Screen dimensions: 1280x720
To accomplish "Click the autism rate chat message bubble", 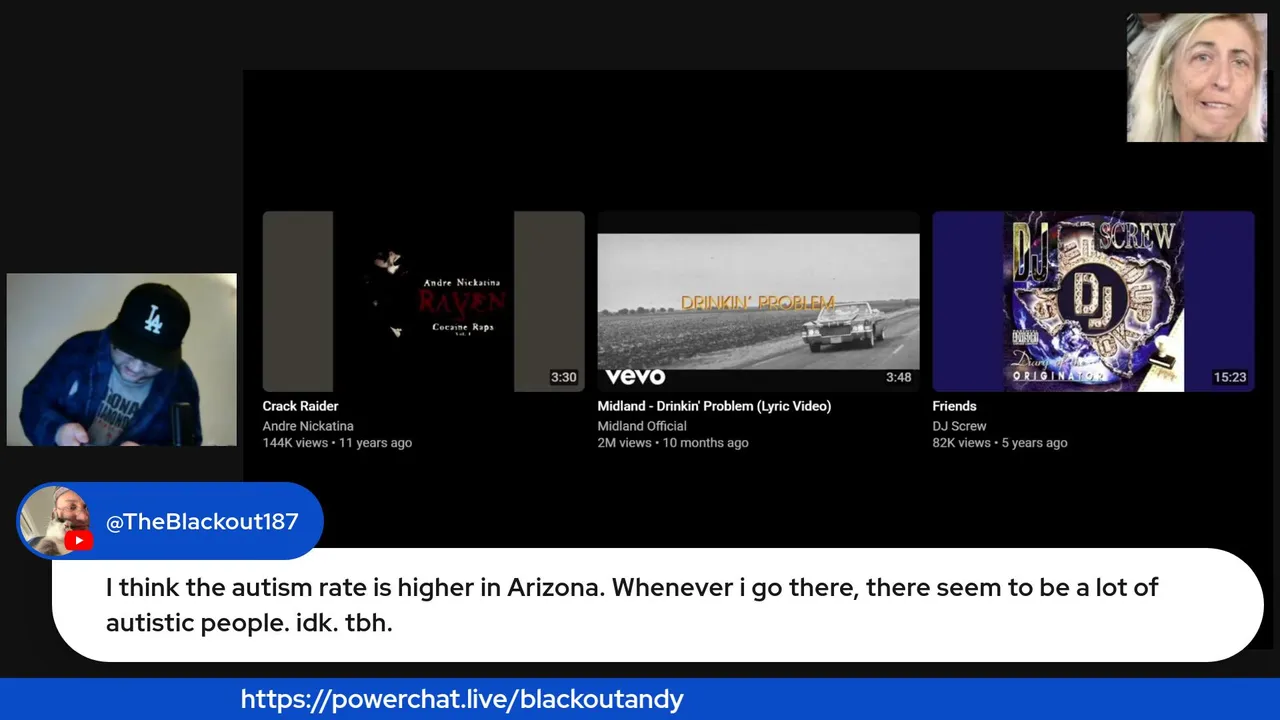I will point(658,605).
